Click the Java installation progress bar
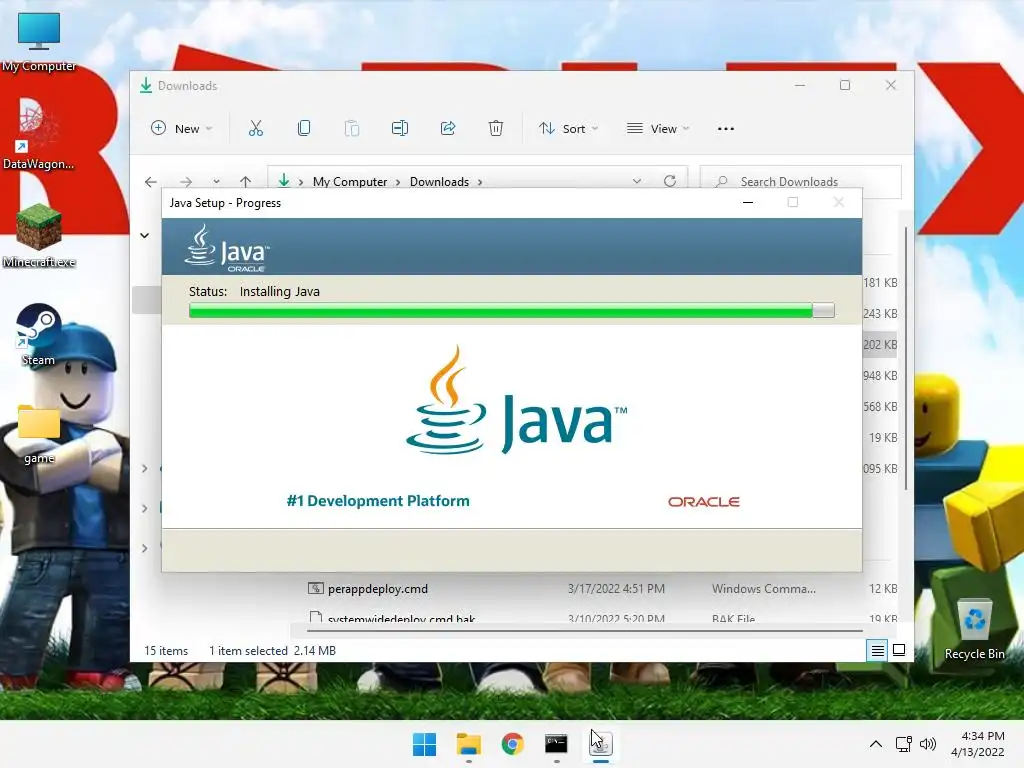The width and height of the screenshot is (1024, 768). pyautogui.click(x=511, y=311)
